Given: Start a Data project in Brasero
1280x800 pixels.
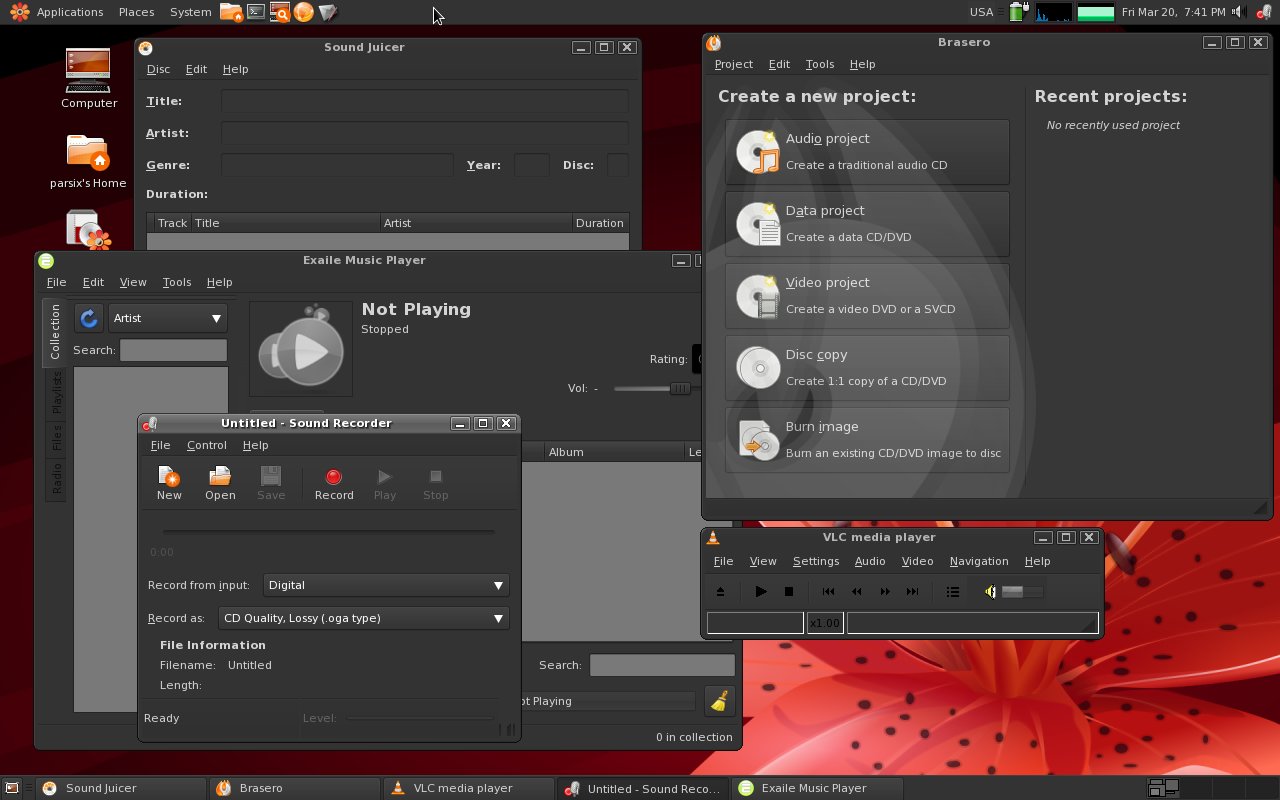Looking at the screenshot, I should (x=867, y=224).
